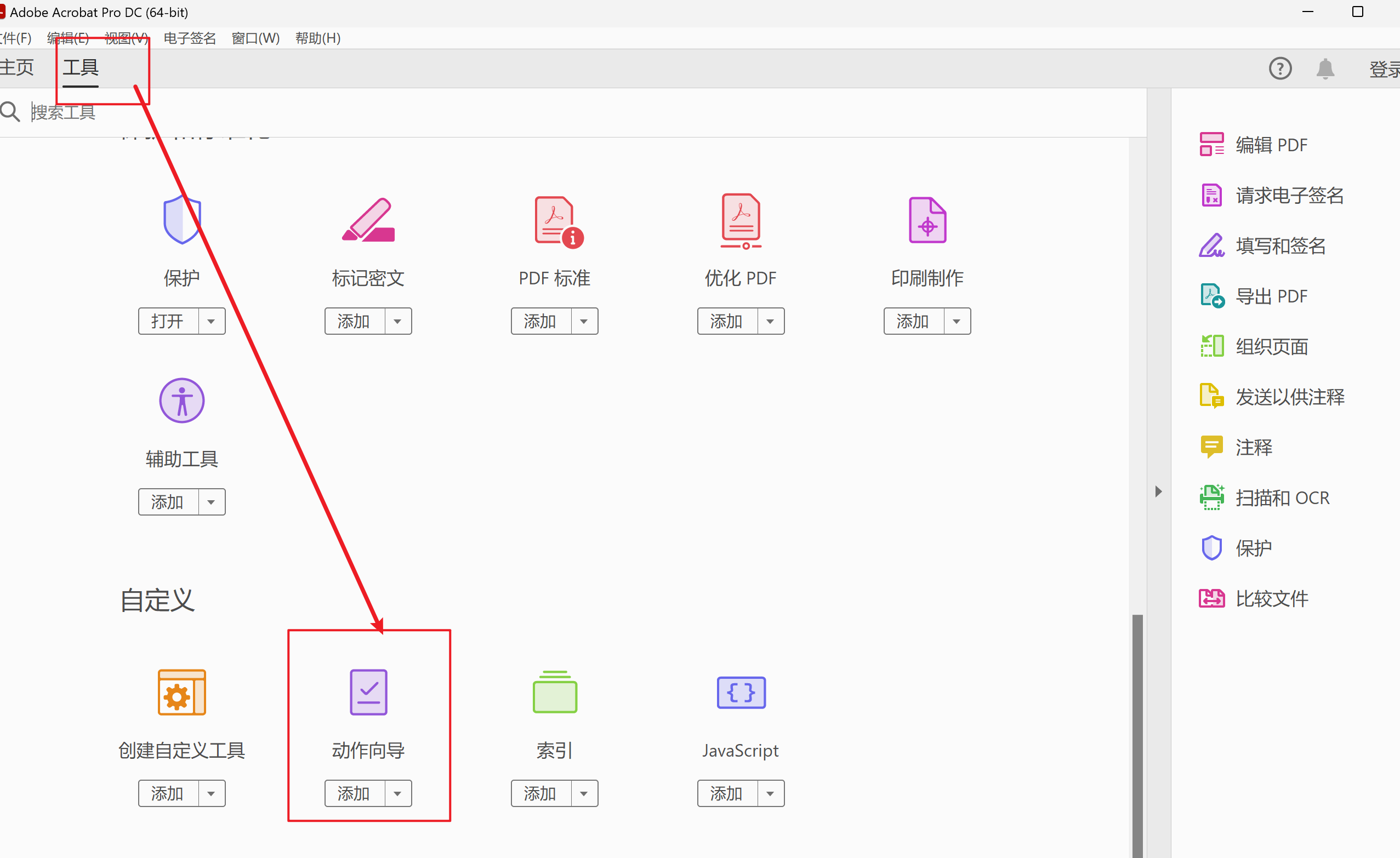Switch to the 工具 tab
This screenshot has width=1400, height=858.
(81, 67)
